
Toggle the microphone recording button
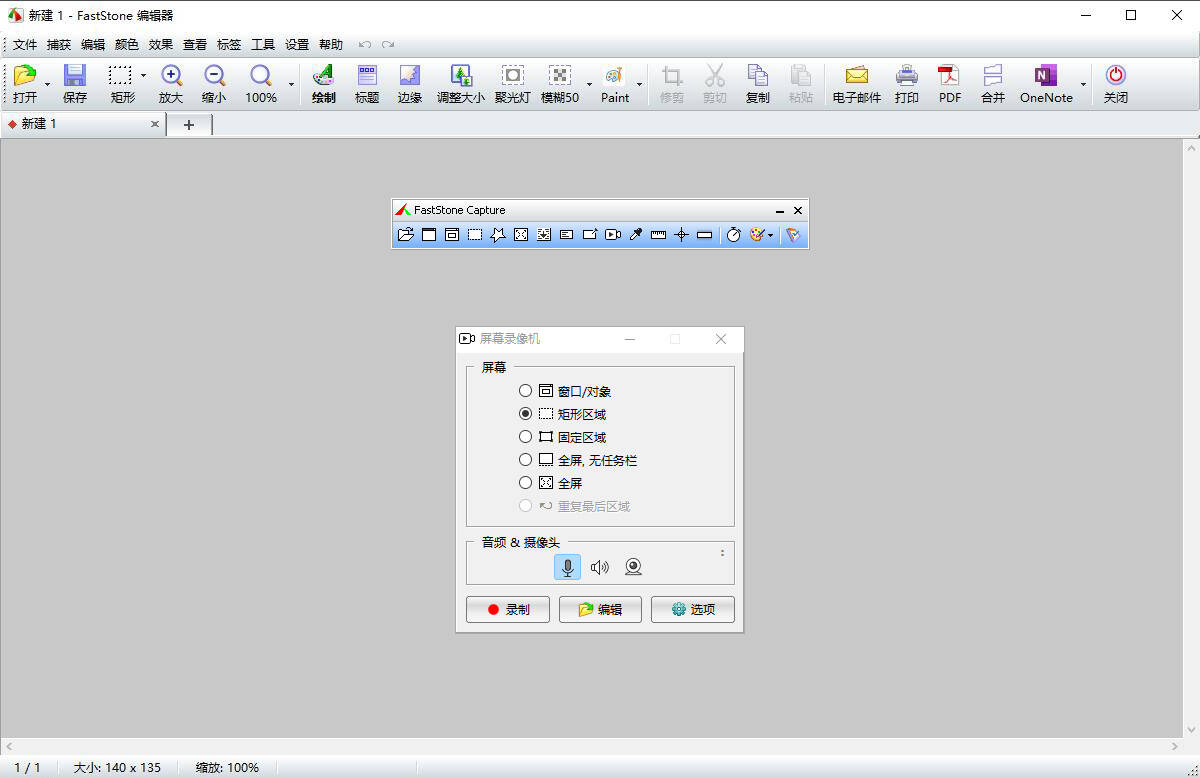click(567, 568)
